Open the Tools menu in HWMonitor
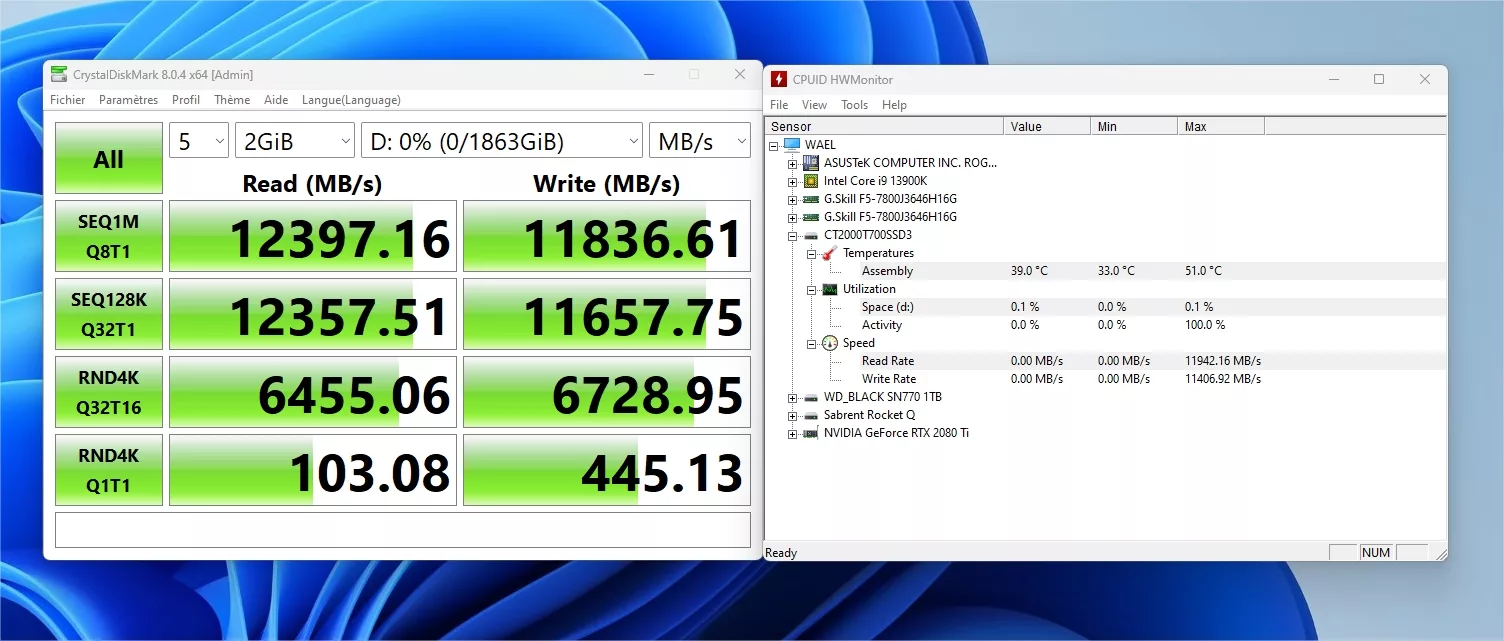Screen dimensions: 1504x641 tap(855, 105)
